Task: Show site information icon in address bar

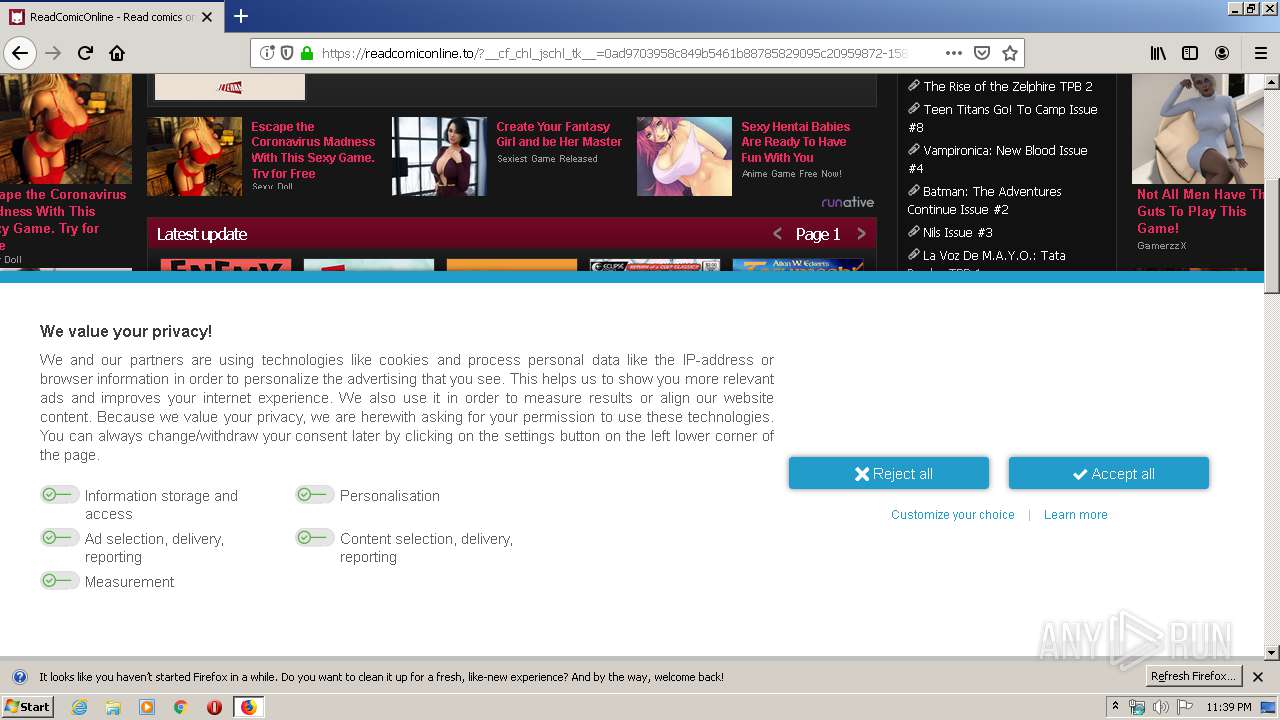Action: 267,53
